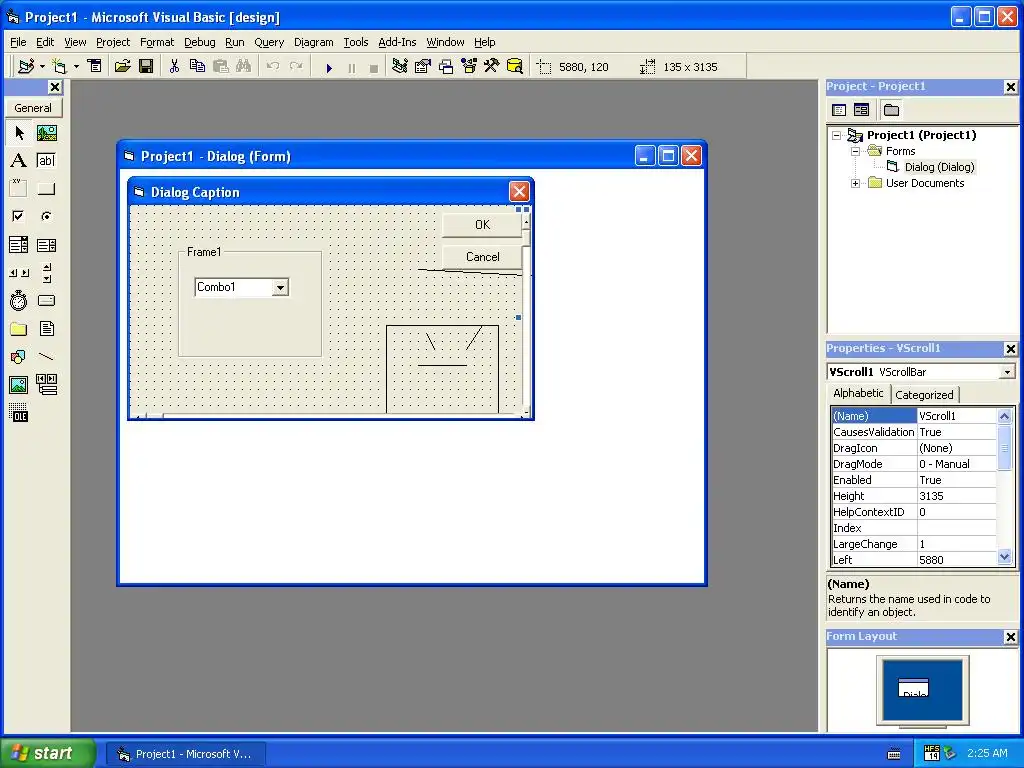1024x768 pixels.
Task: Open the Object Browser toolbar icon
Action: 469,66
